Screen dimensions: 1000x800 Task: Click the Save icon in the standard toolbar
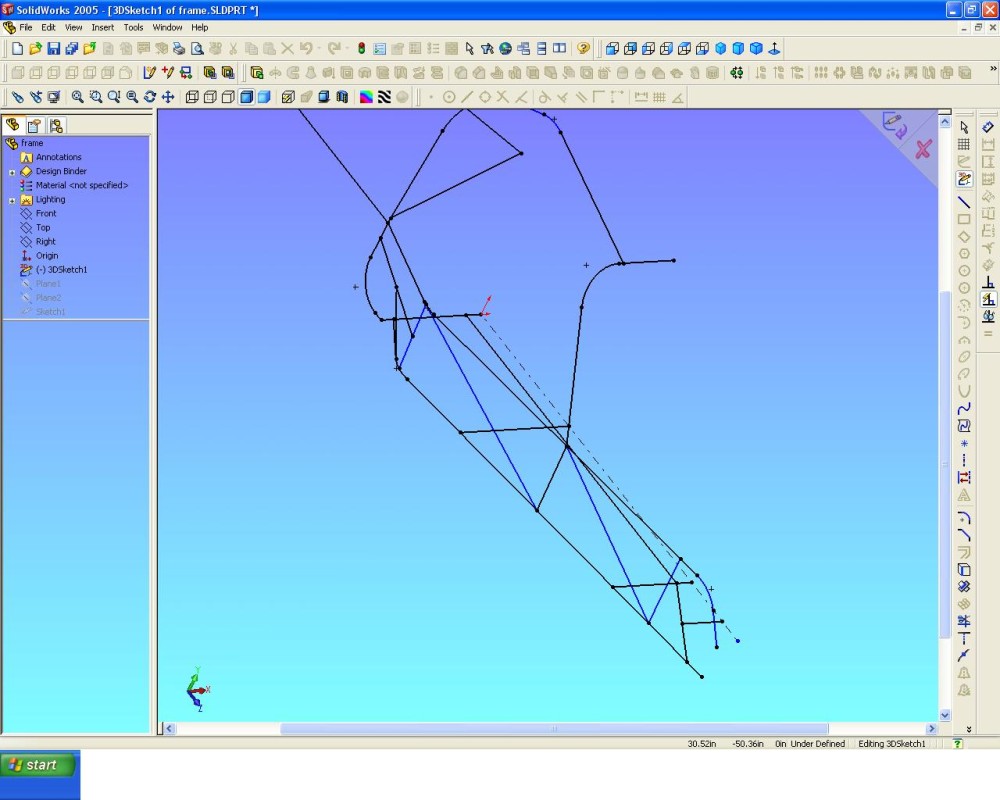pos(54,48)
